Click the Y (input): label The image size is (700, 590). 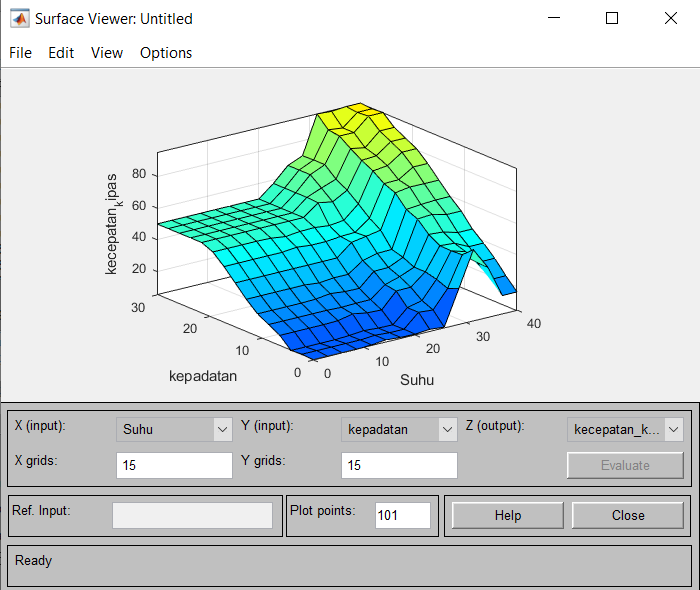click(267, 425)
